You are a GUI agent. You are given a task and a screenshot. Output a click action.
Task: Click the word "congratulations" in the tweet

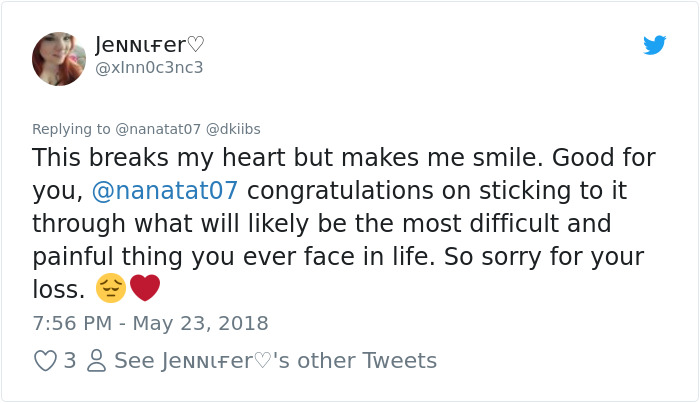pyautogui.click(x=351, y=190)
